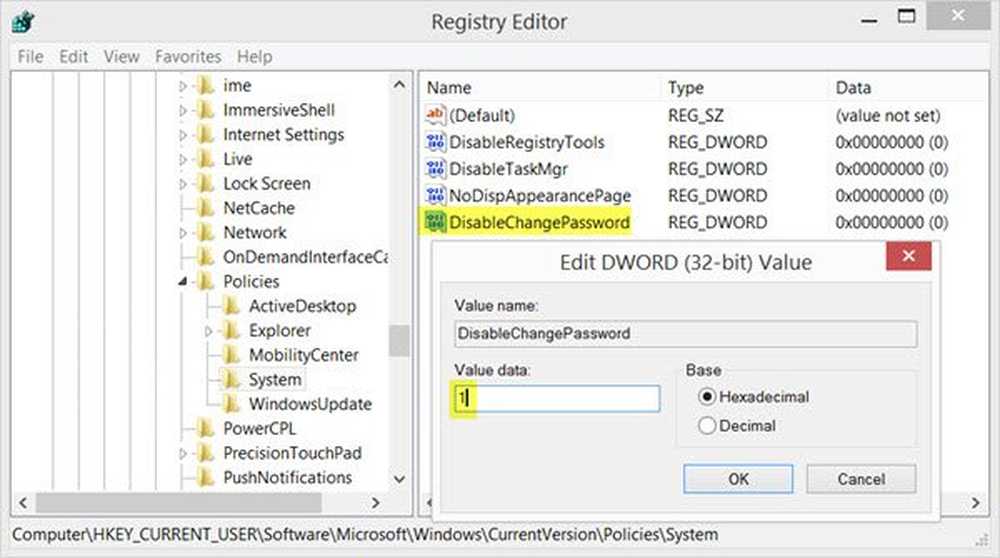The image size is (1000, 558).
Task: Click the Value name field
Action: [686, 334]
